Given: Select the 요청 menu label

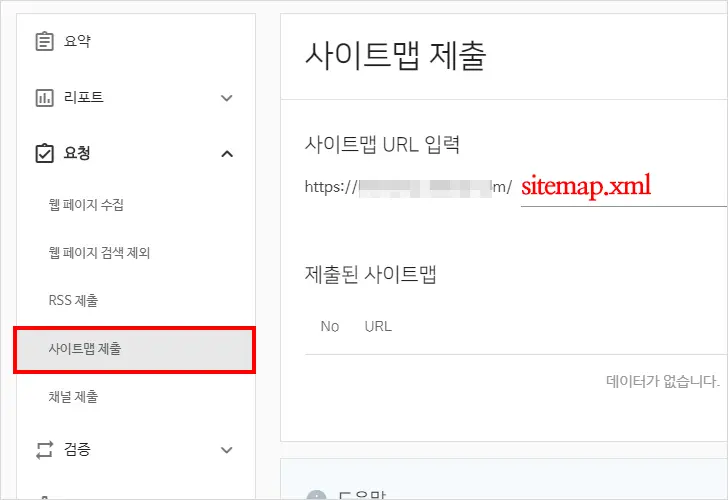Looking at the screenshot, I should click(77, 153).
